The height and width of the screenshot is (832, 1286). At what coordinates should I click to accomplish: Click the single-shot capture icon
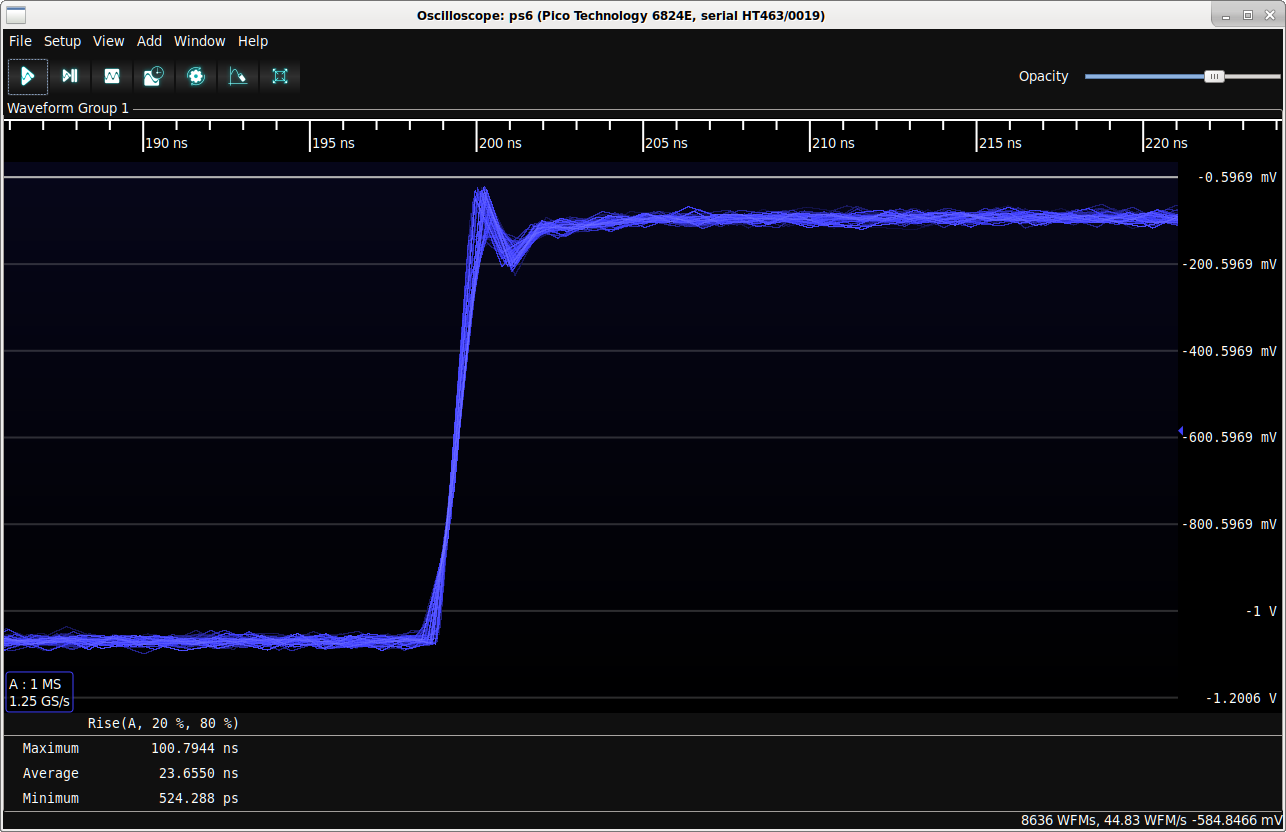(x=70, y=76)
